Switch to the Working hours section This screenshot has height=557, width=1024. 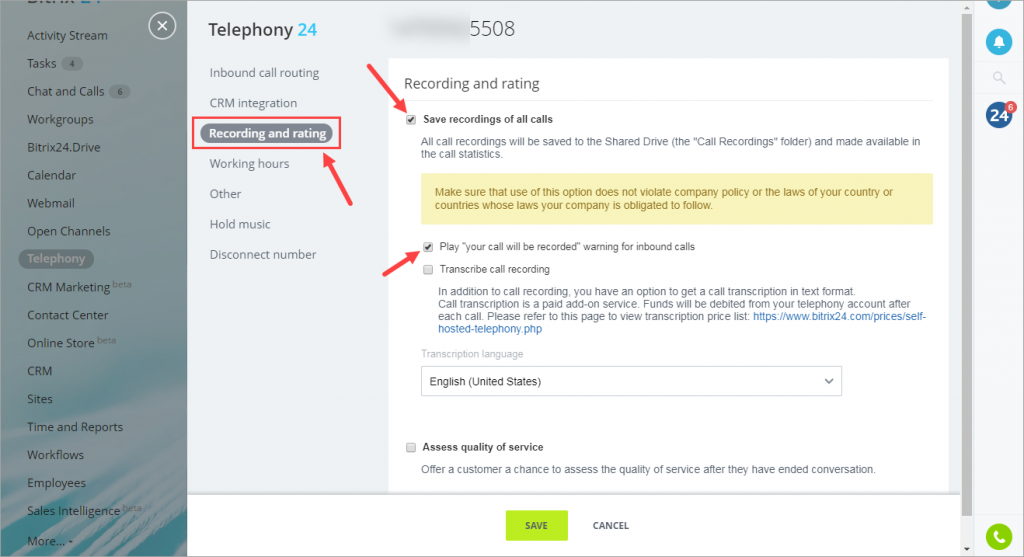(x=249, y=163)
